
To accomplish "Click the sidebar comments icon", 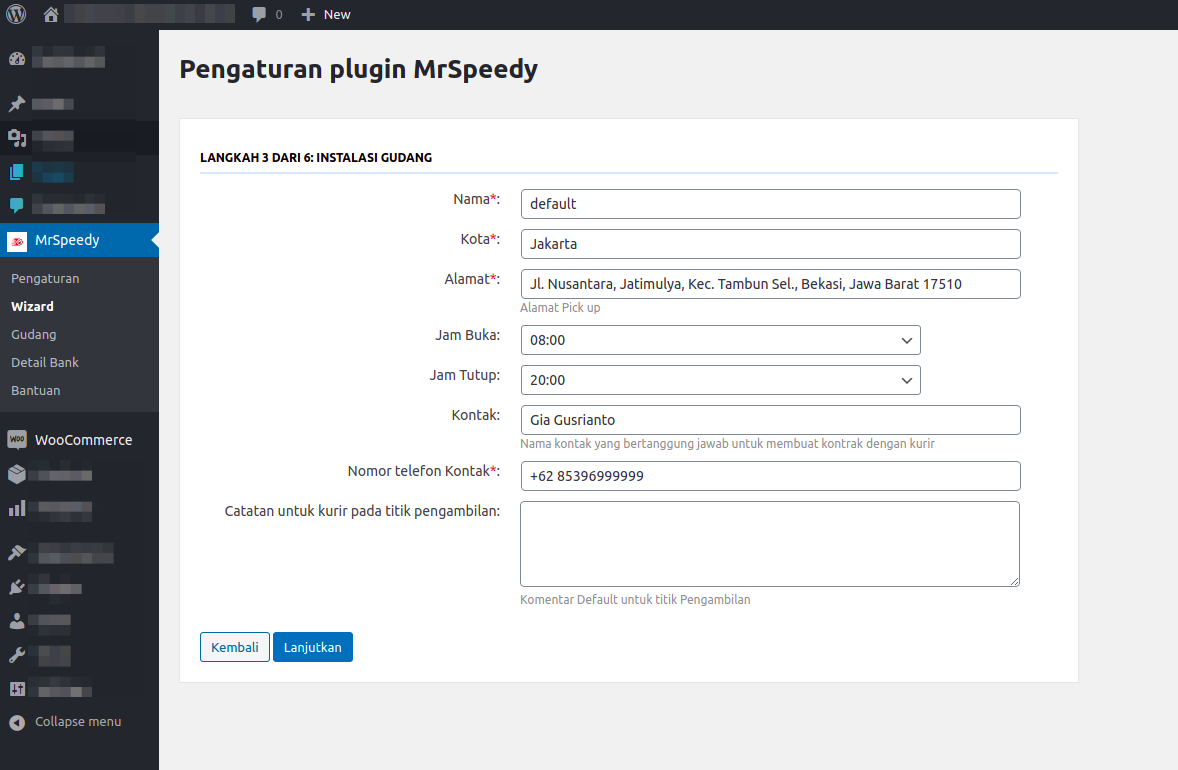I will [17, 205].
